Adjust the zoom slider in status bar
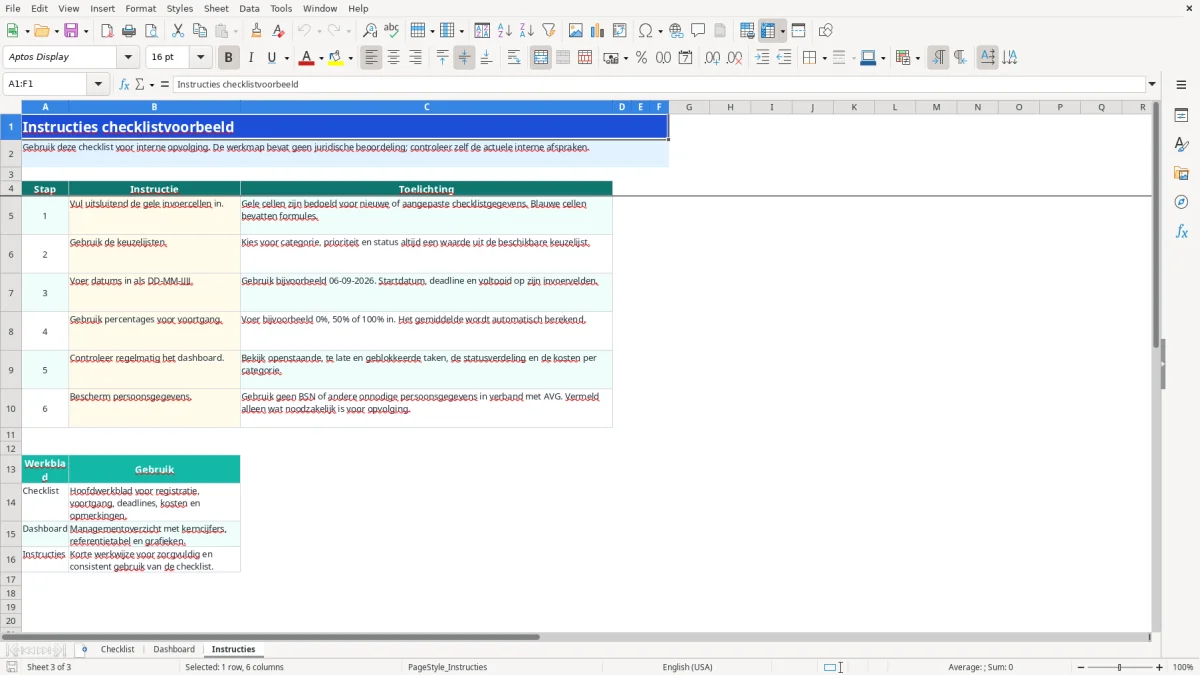 [x=1119, y=667]
